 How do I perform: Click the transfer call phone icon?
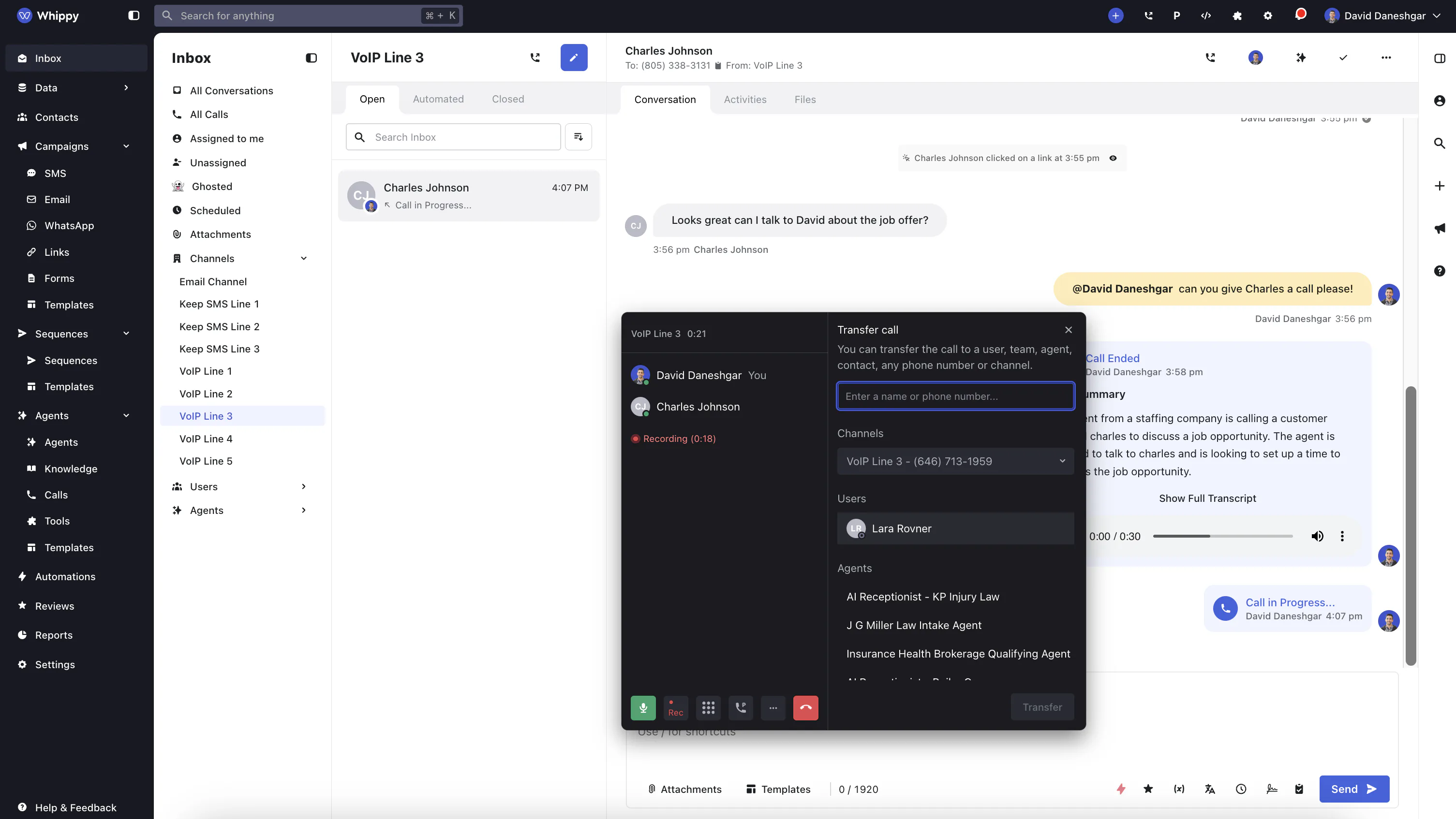pyautogui.click(x=741, y=707)
